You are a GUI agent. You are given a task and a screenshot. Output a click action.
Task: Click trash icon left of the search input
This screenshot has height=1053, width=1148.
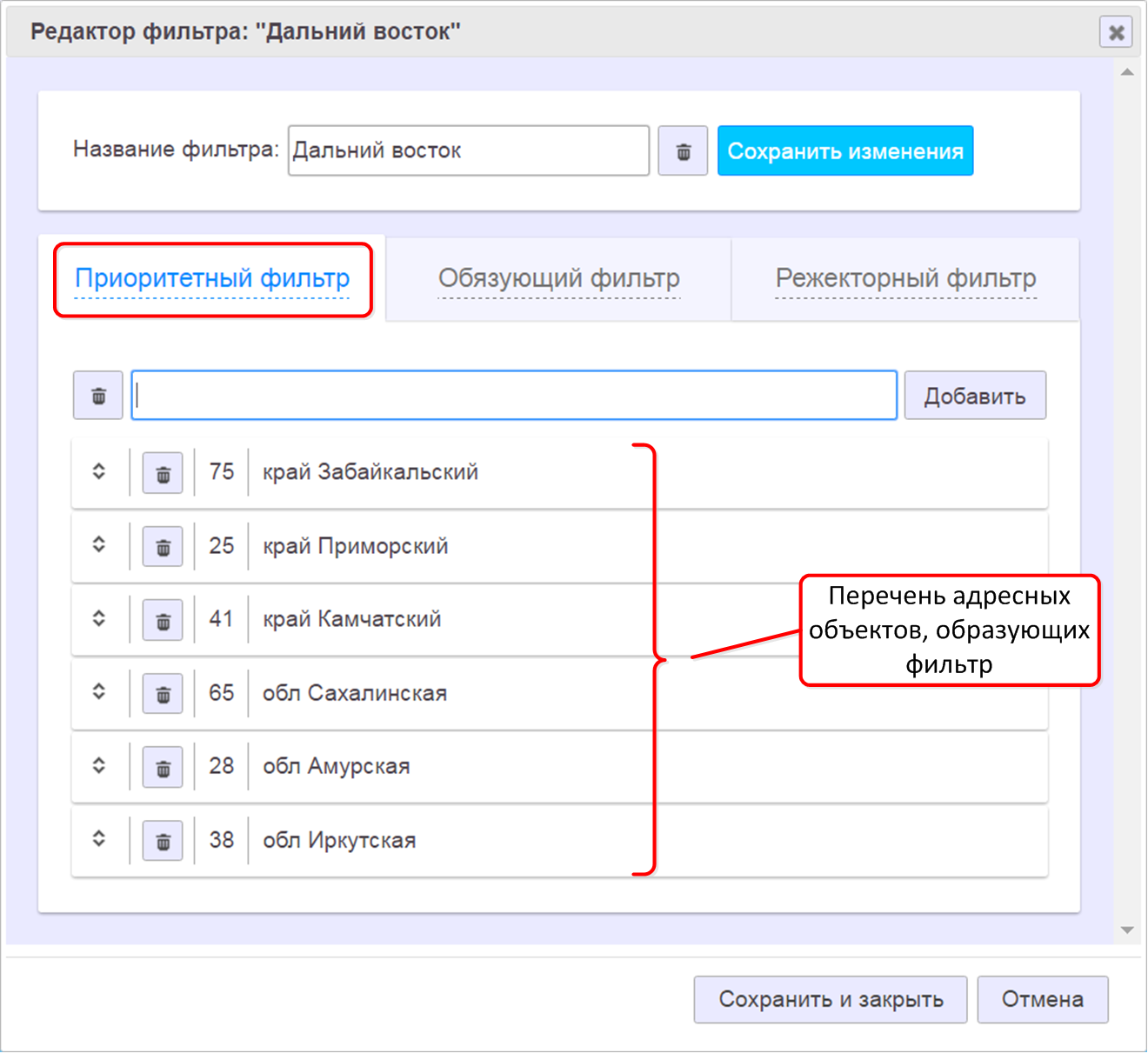[98, 396]
